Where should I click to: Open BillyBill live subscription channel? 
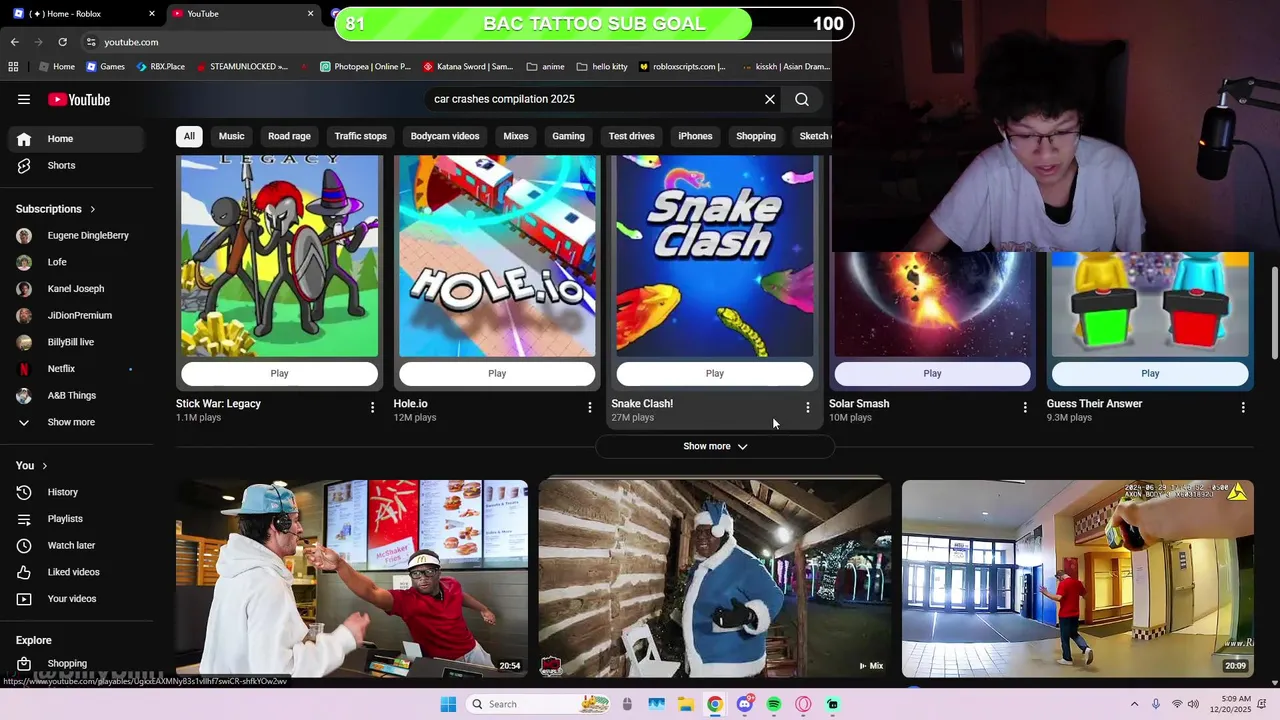click(76, 342)
